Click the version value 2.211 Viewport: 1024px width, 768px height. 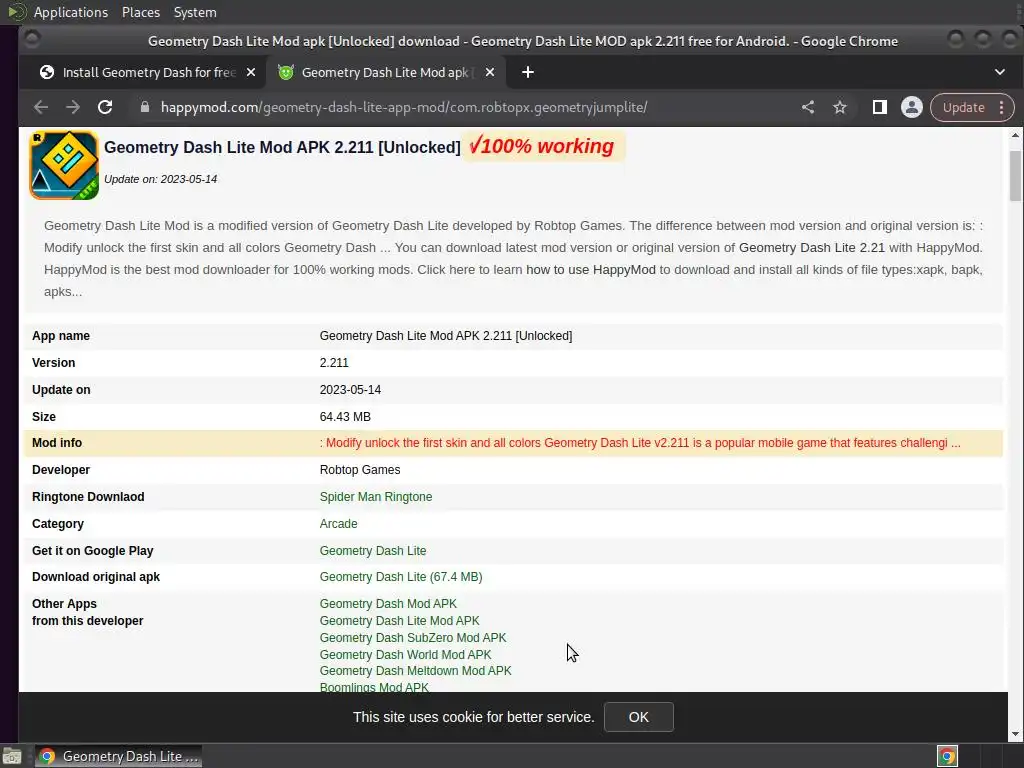coord(334,363)
